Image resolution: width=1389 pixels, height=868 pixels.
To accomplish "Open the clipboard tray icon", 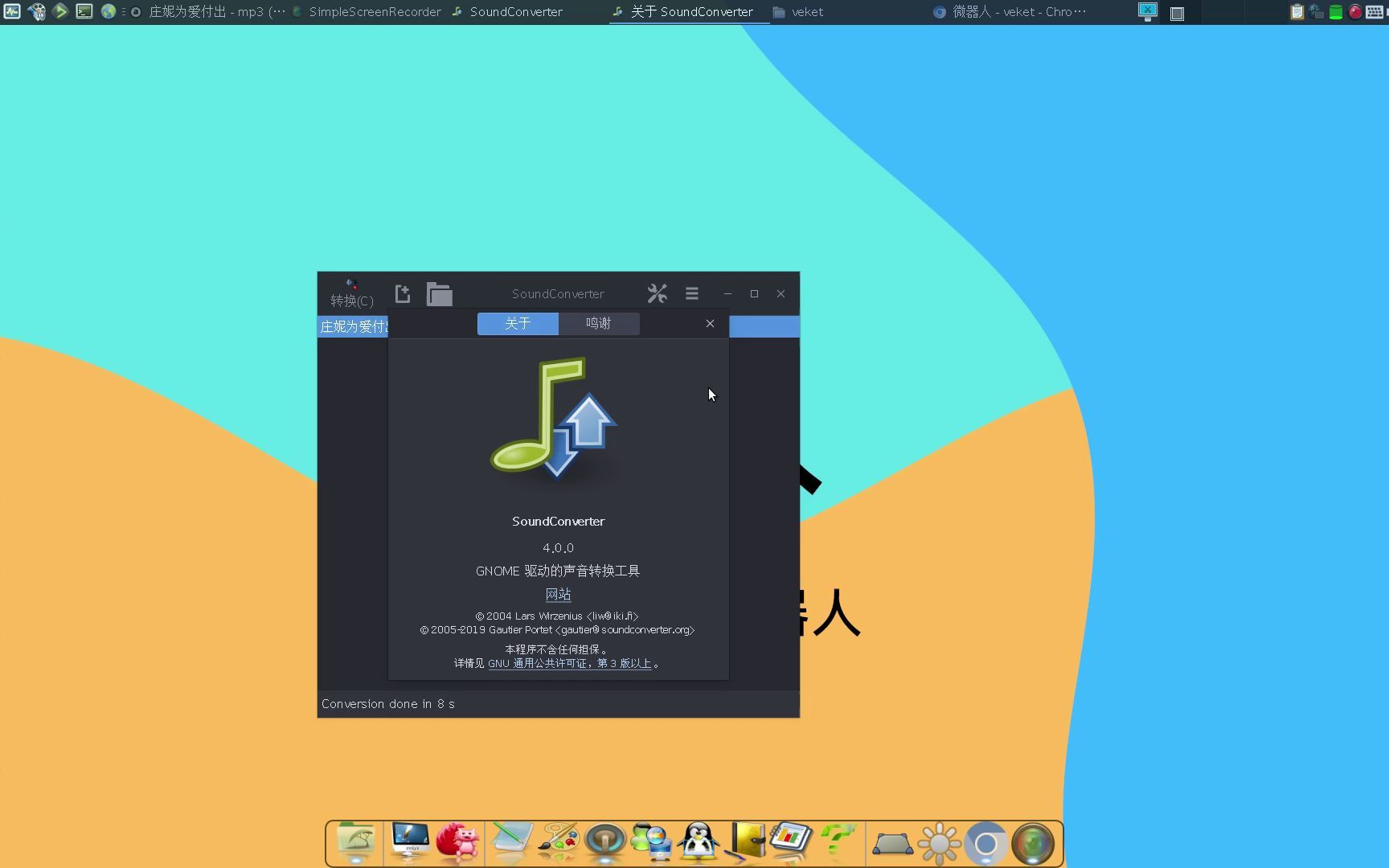I will [1297, 12].
